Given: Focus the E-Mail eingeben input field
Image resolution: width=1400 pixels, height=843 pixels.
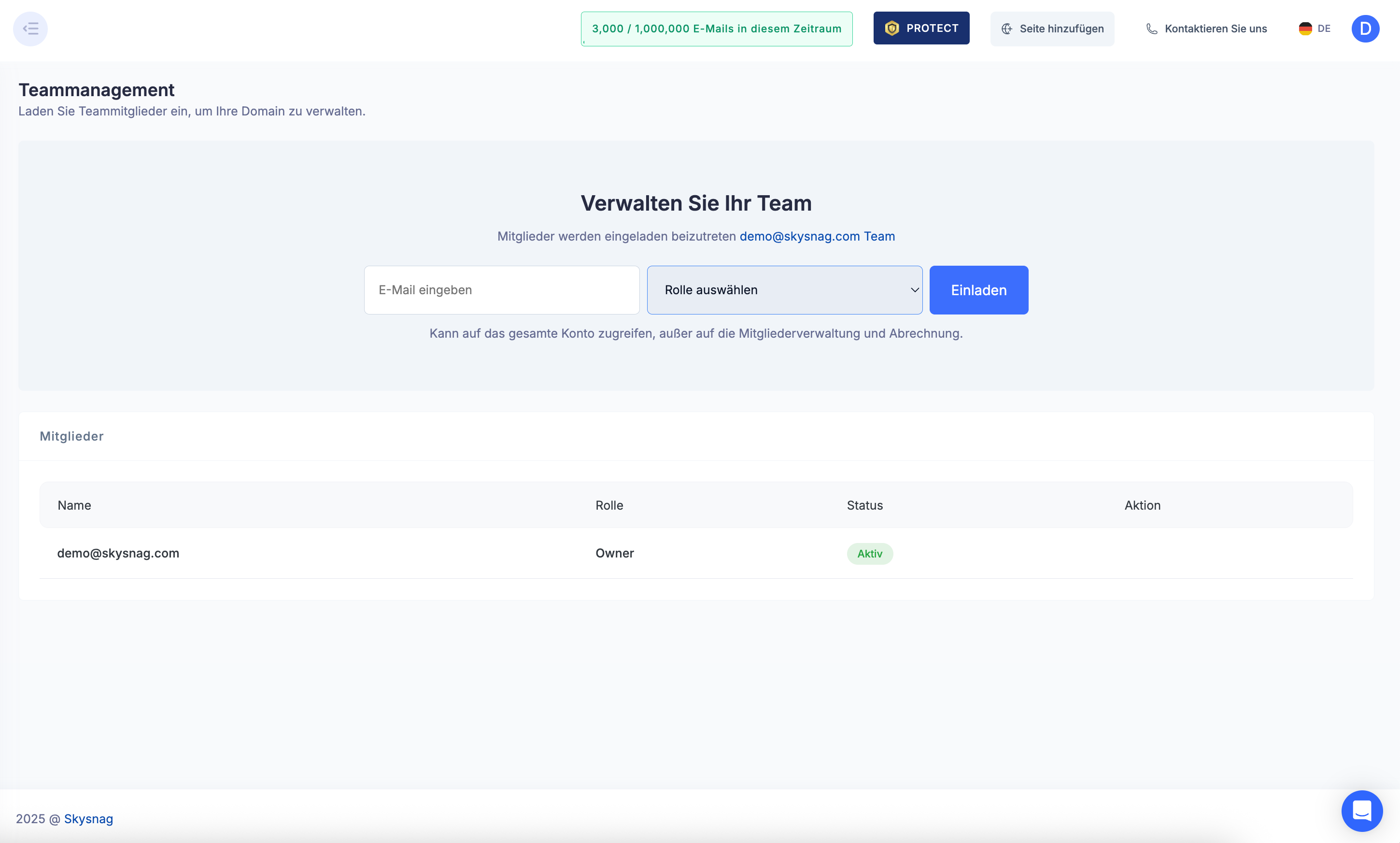Looking at the screenshot, I should [501, 290].
